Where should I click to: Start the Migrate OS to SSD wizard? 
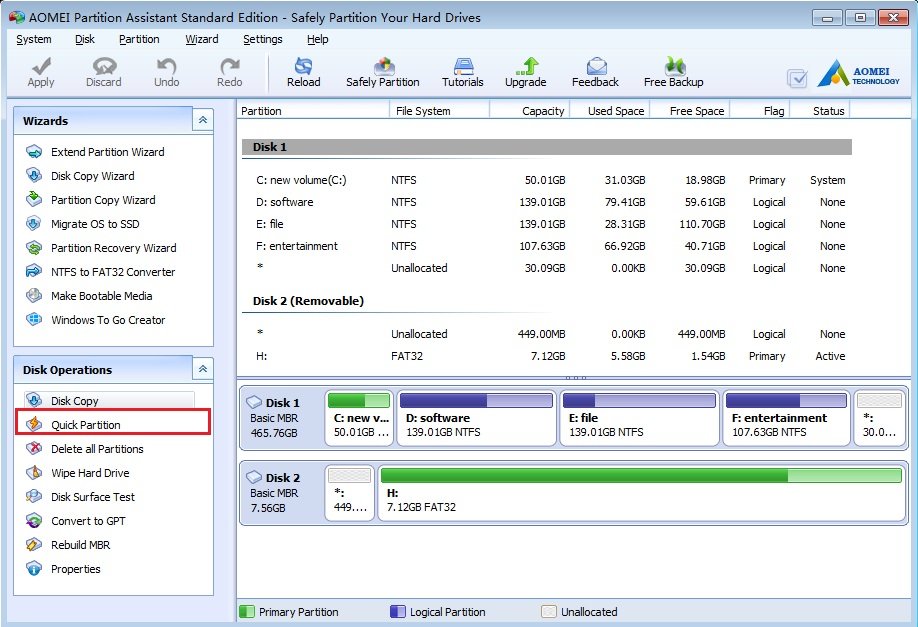(95, 224)
